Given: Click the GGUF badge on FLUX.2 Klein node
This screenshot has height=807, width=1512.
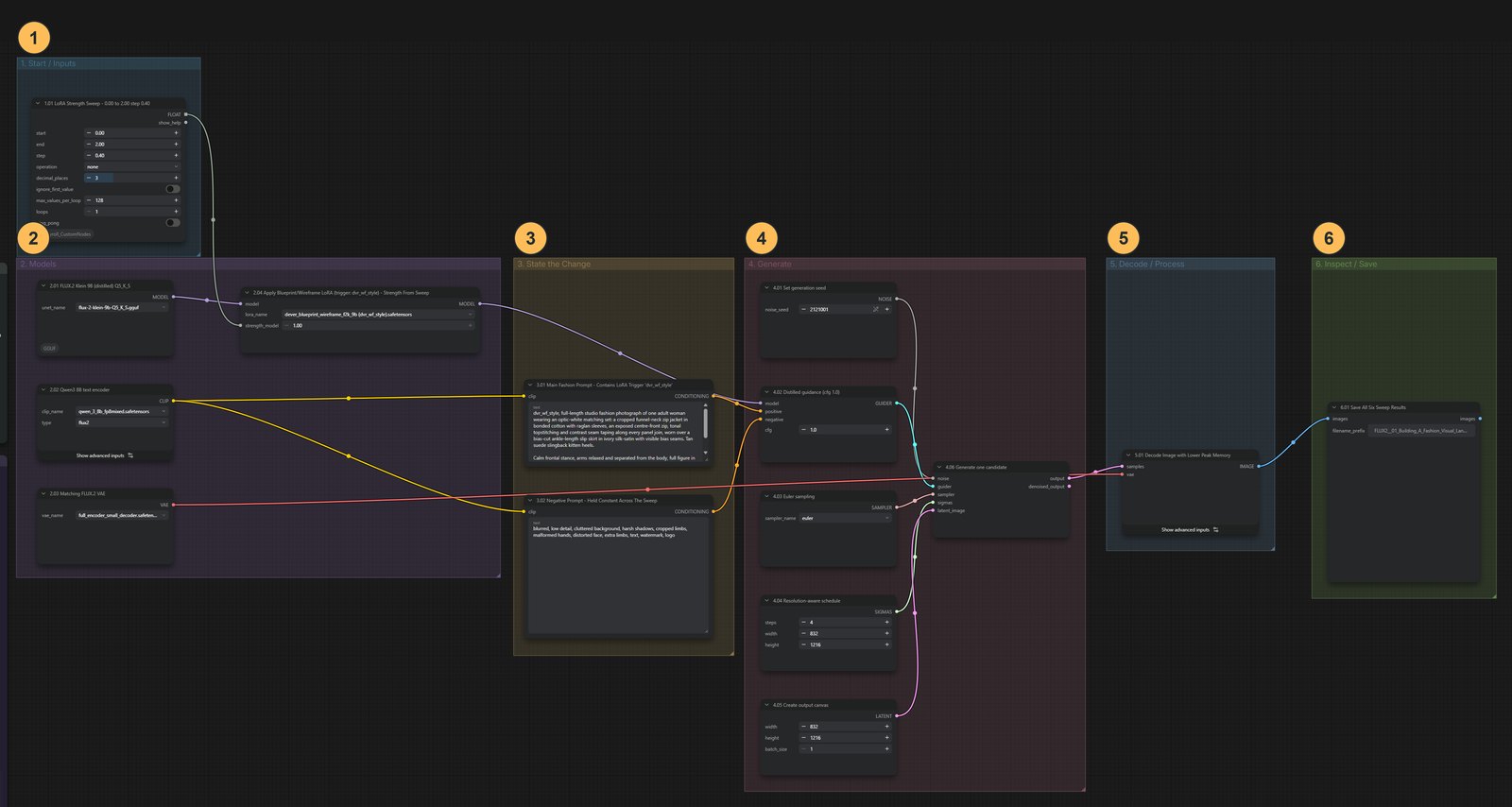Looking at the screenshot, I should click(x=49, y=348).
